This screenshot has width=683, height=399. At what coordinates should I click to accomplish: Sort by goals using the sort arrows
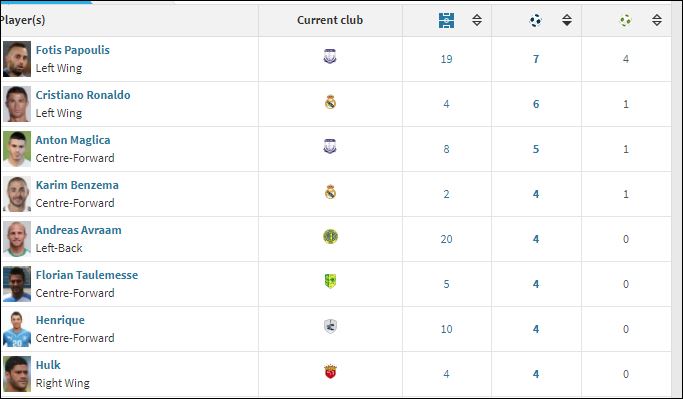pos(567,20)
